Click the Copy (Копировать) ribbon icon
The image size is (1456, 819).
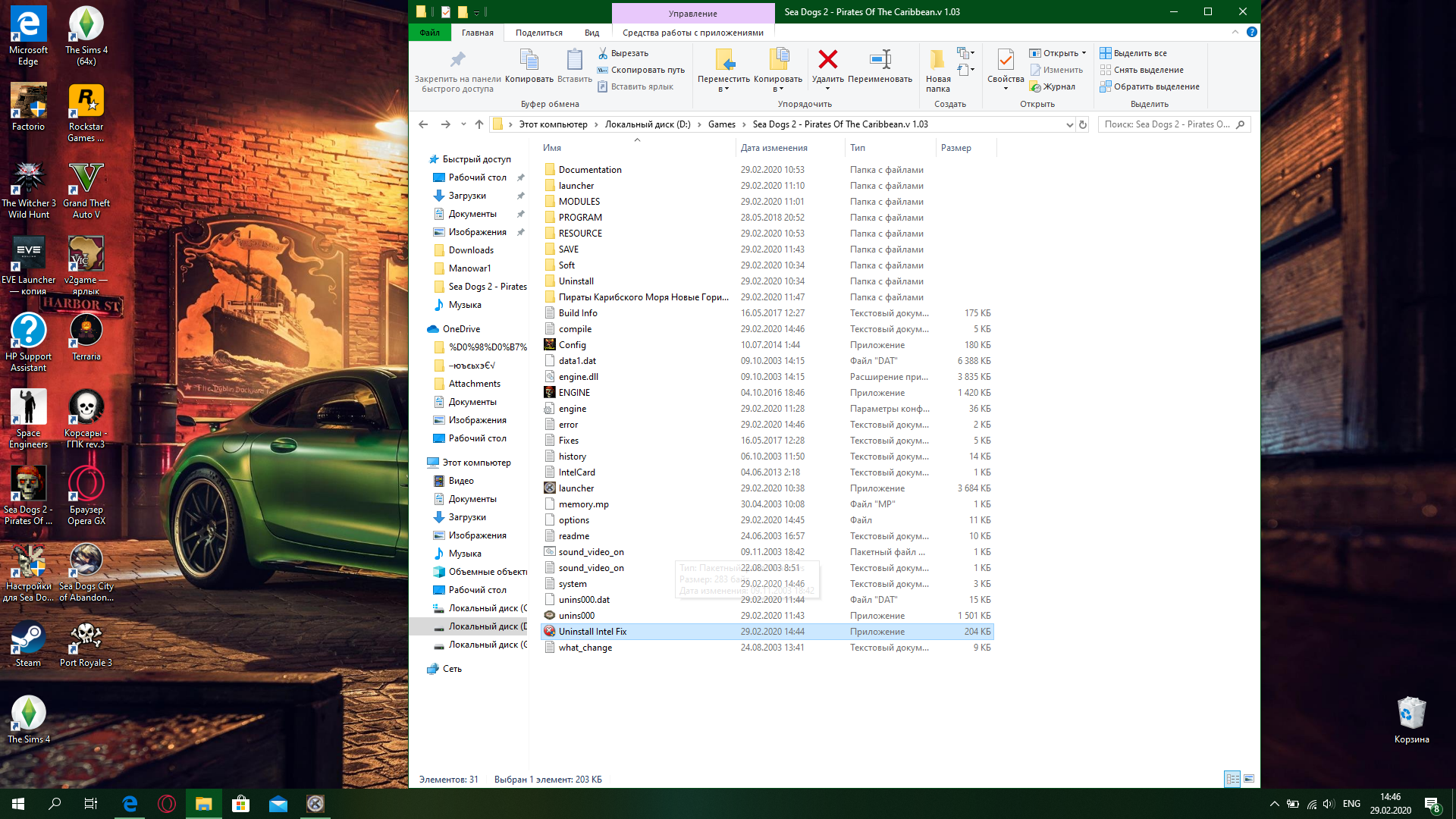pyautogui.click(x=529, y=59)
